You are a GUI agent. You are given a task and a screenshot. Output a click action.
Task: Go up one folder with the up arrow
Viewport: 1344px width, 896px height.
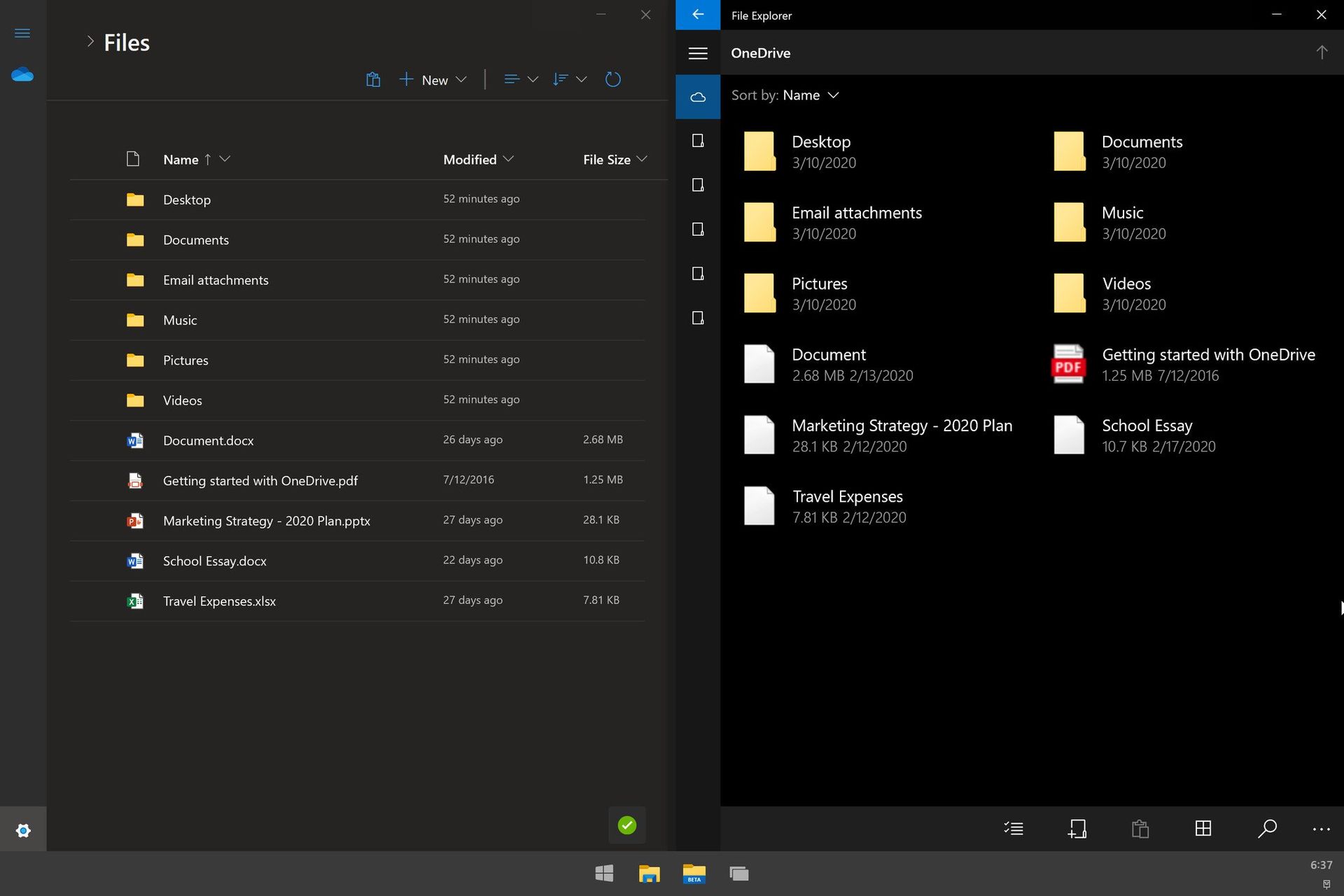pos(1321,52)
